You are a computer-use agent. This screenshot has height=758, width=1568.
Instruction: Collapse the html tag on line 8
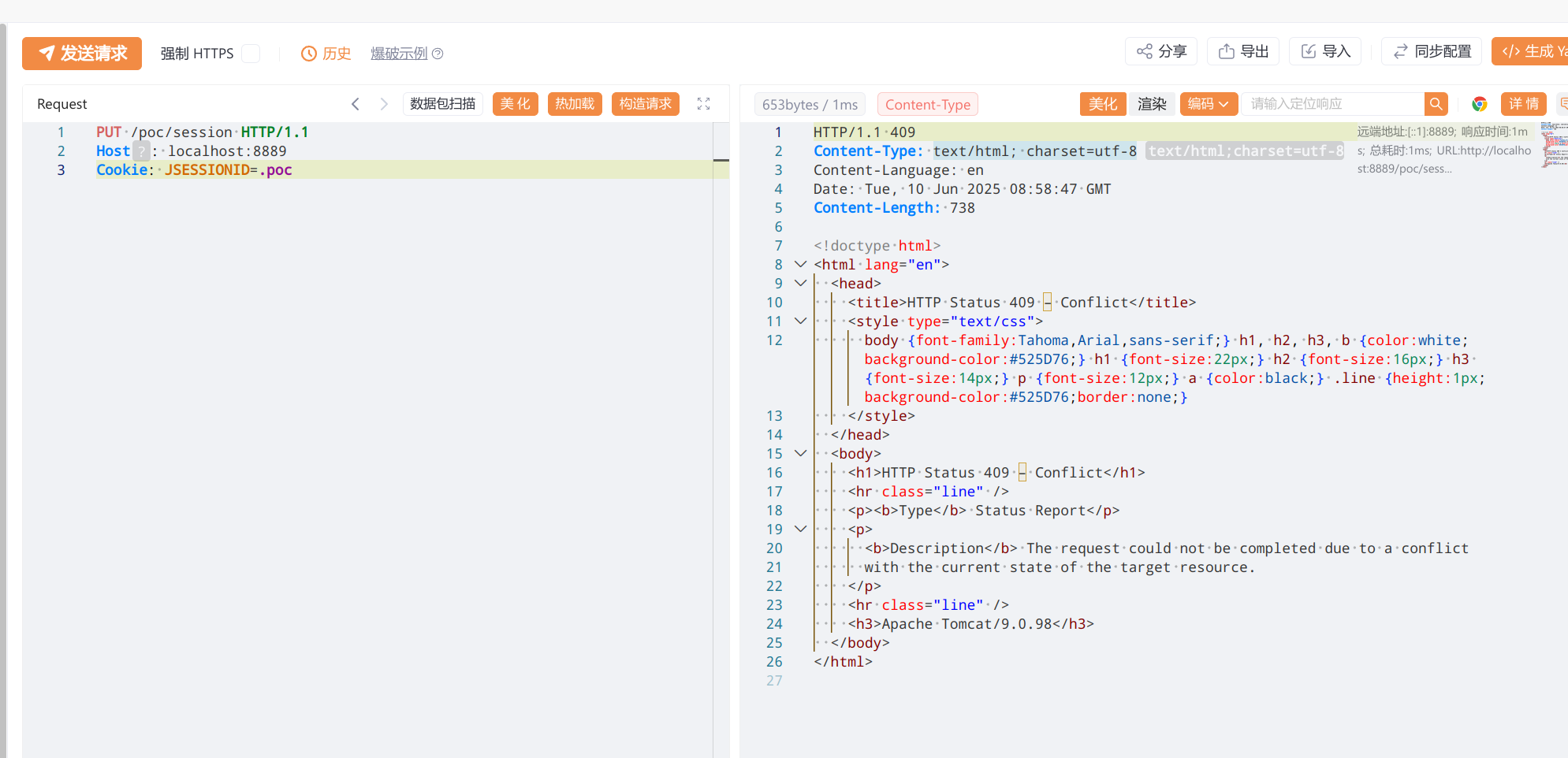coord(800,265)
